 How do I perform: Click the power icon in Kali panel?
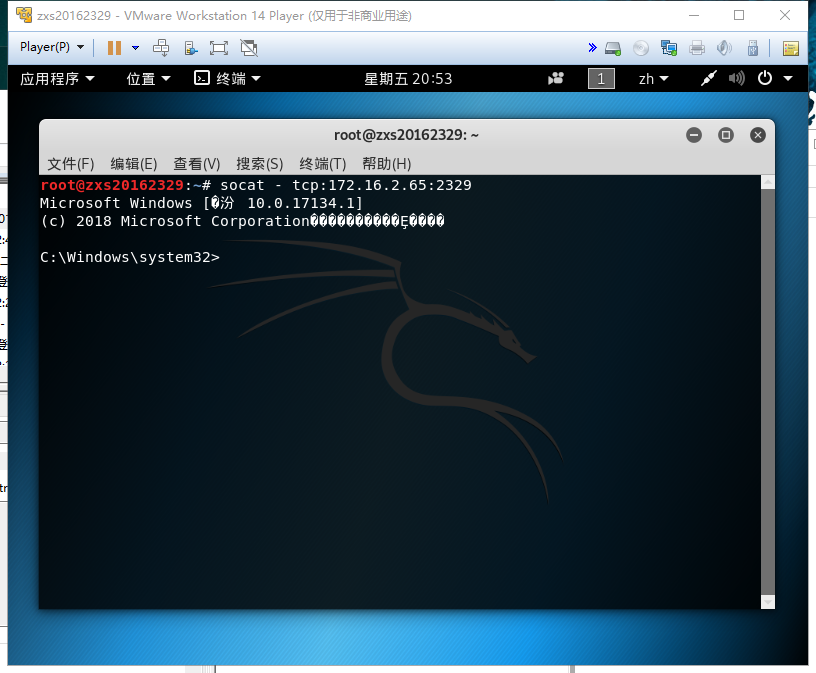[x=764, y=79]
